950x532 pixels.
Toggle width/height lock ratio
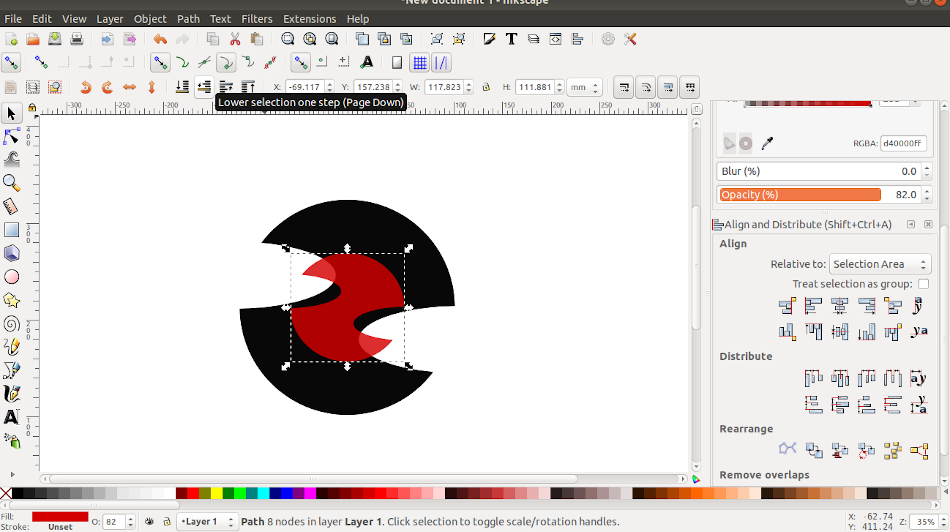(486, 87)
